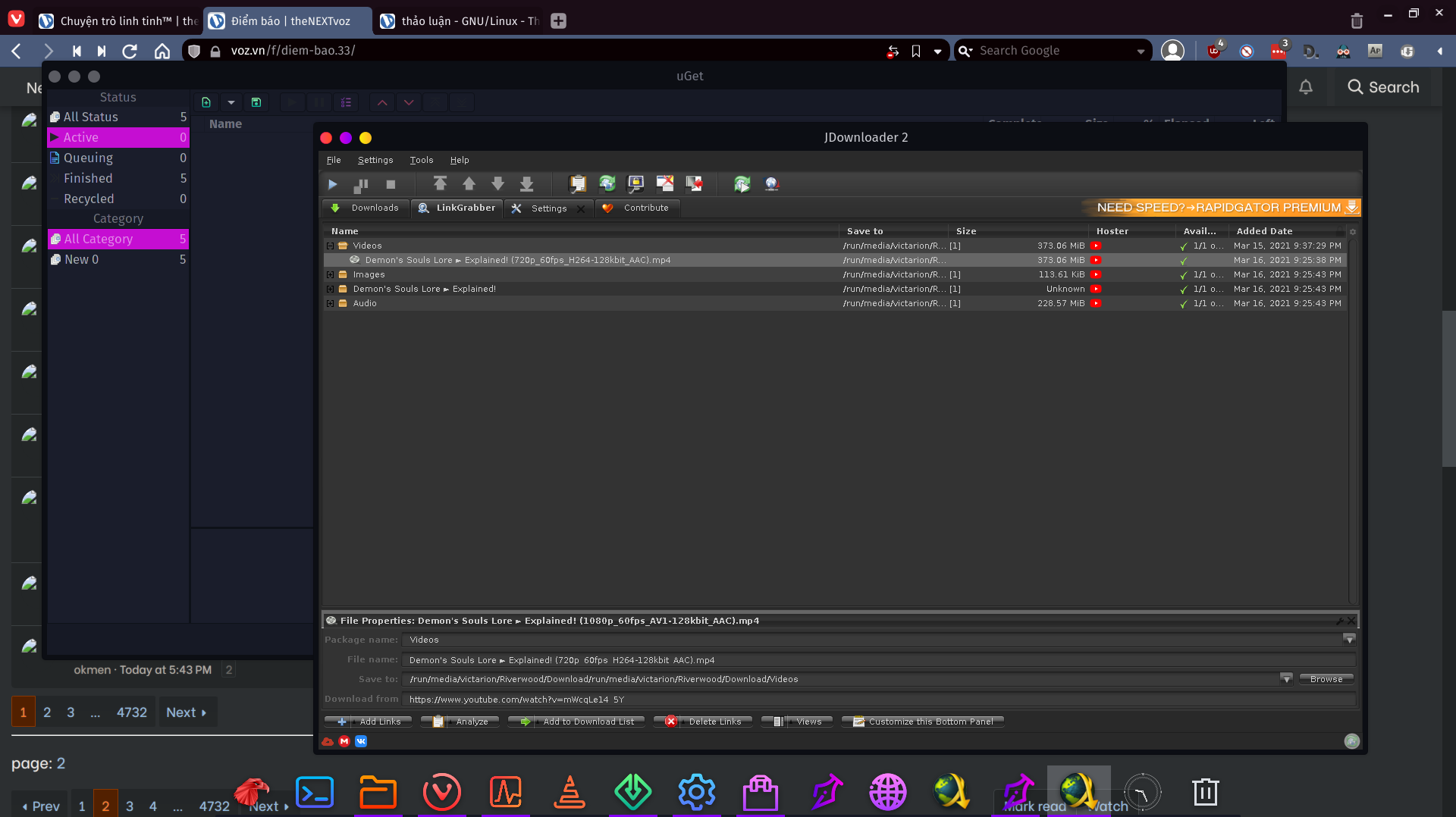Open the Views button menu
Image resolution: width=1456 pixels, height=817 pixels.
point(797,722)
